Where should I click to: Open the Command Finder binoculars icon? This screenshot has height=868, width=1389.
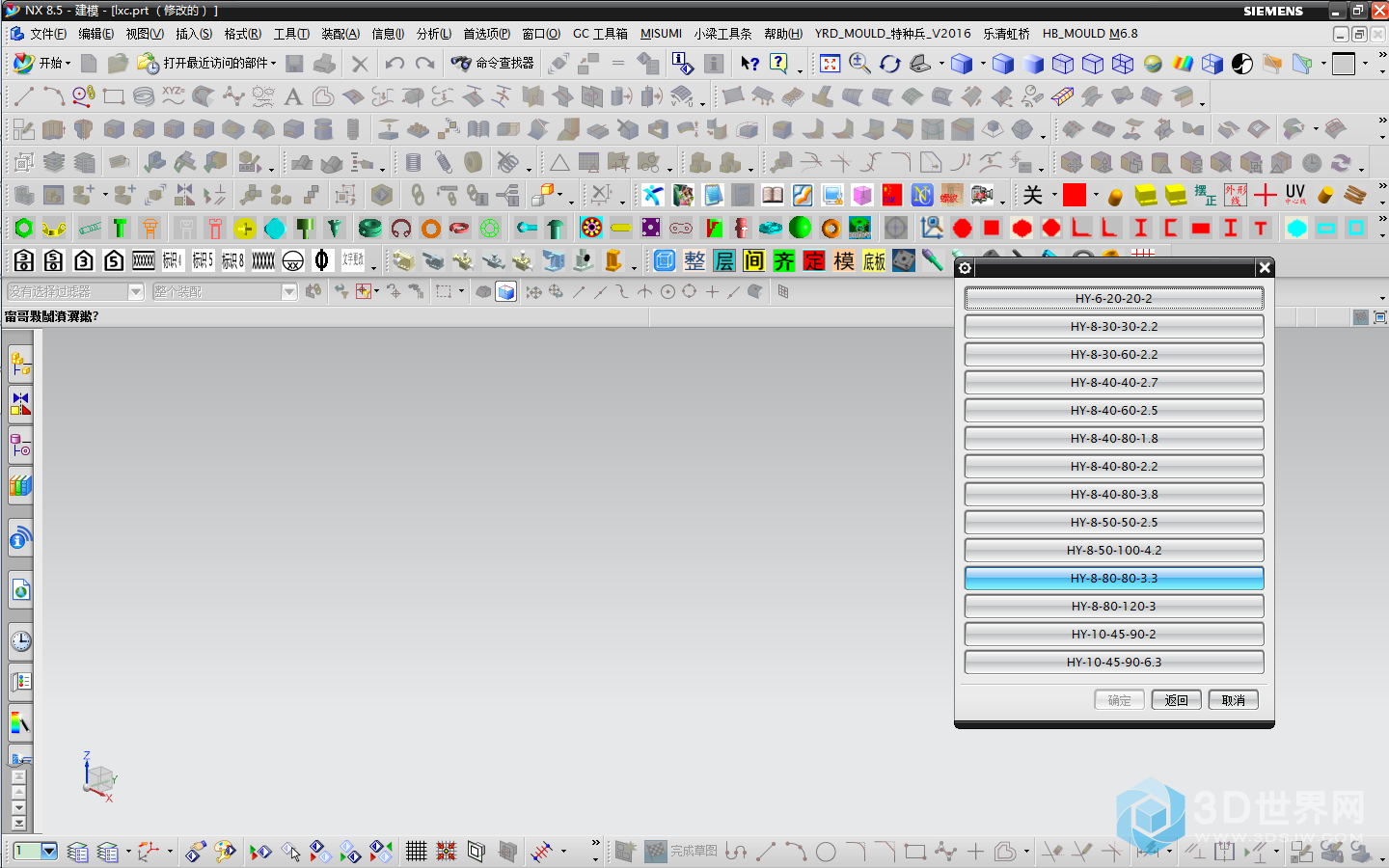coord(461,63)
